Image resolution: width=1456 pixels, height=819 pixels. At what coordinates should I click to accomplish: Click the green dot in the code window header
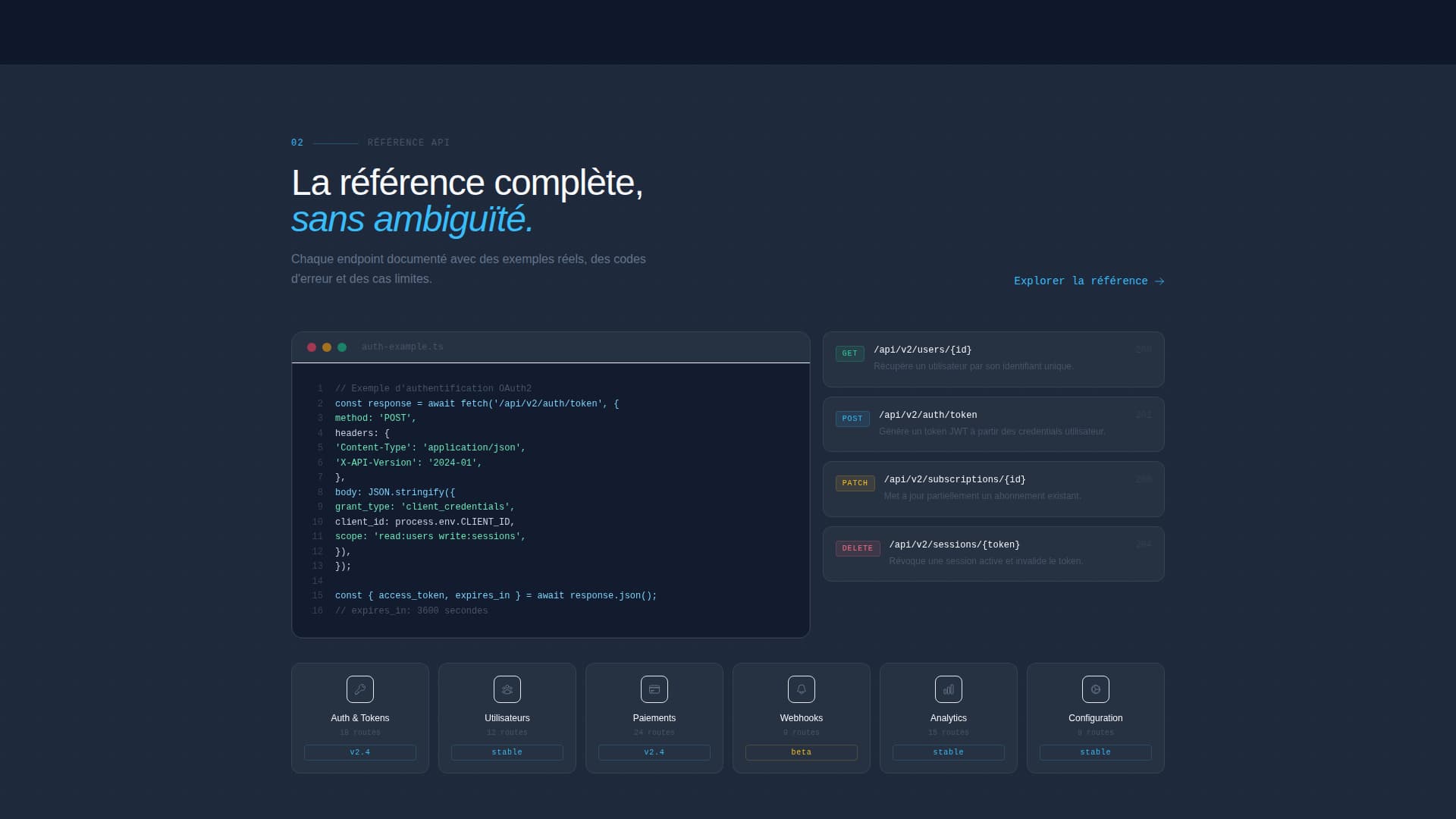click(x=342, y=347)
